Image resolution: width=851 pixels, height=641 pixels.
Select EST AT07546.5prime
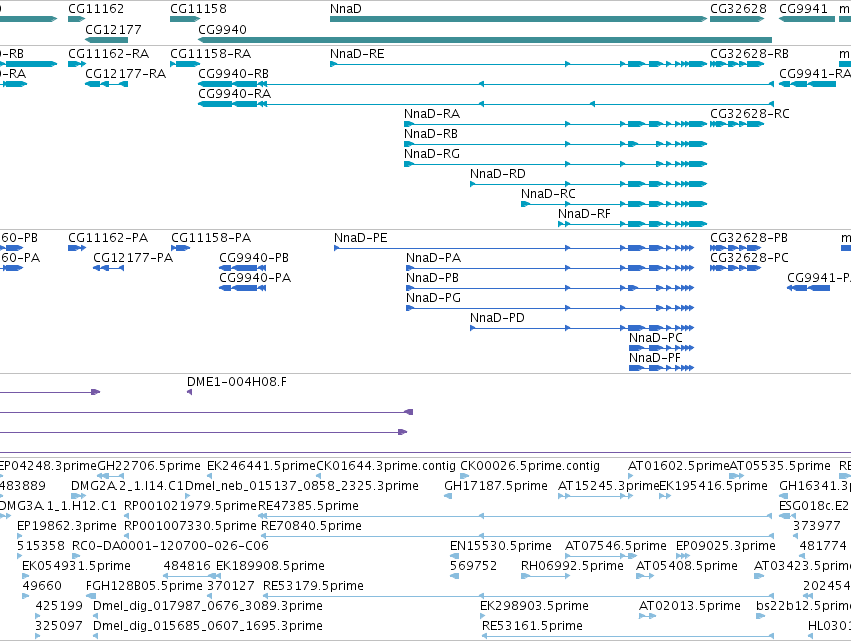pyautogui.click(x=600, y=556)
